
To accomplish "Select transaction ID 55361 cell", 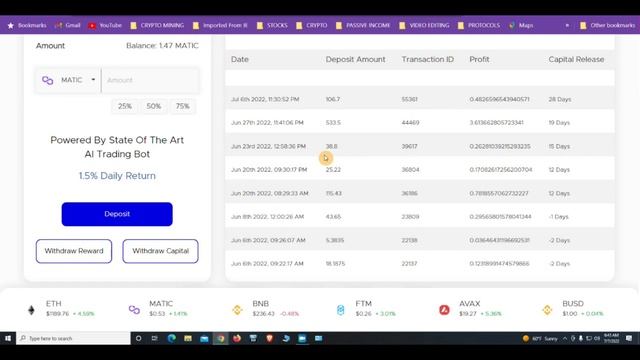I will [x=409, y=99].
